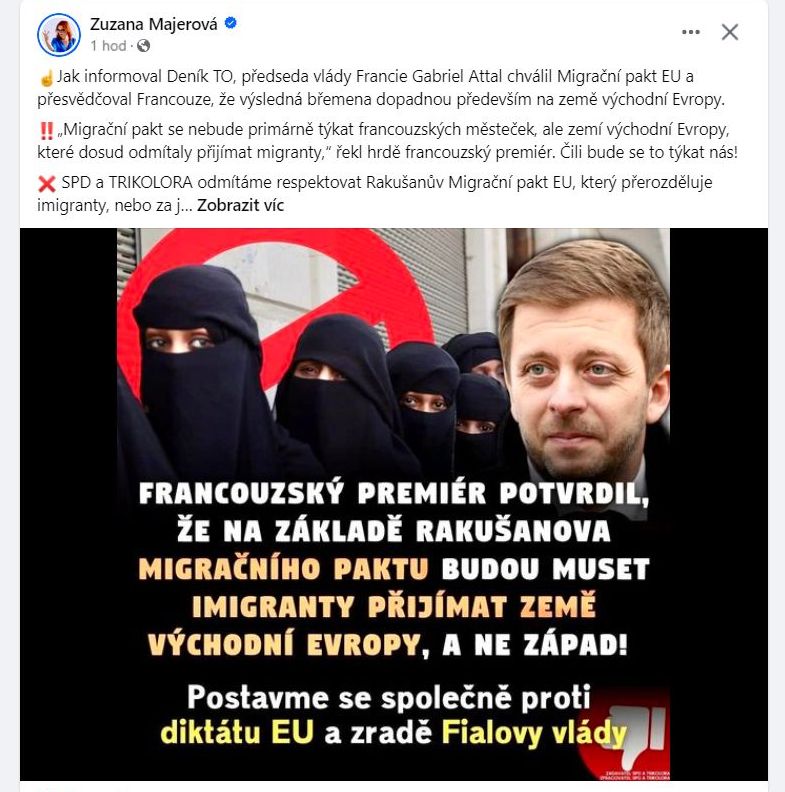Open the '1 hod' post timestamp
The width and height of the screenshot is (785, 792).
click(108, 46)
